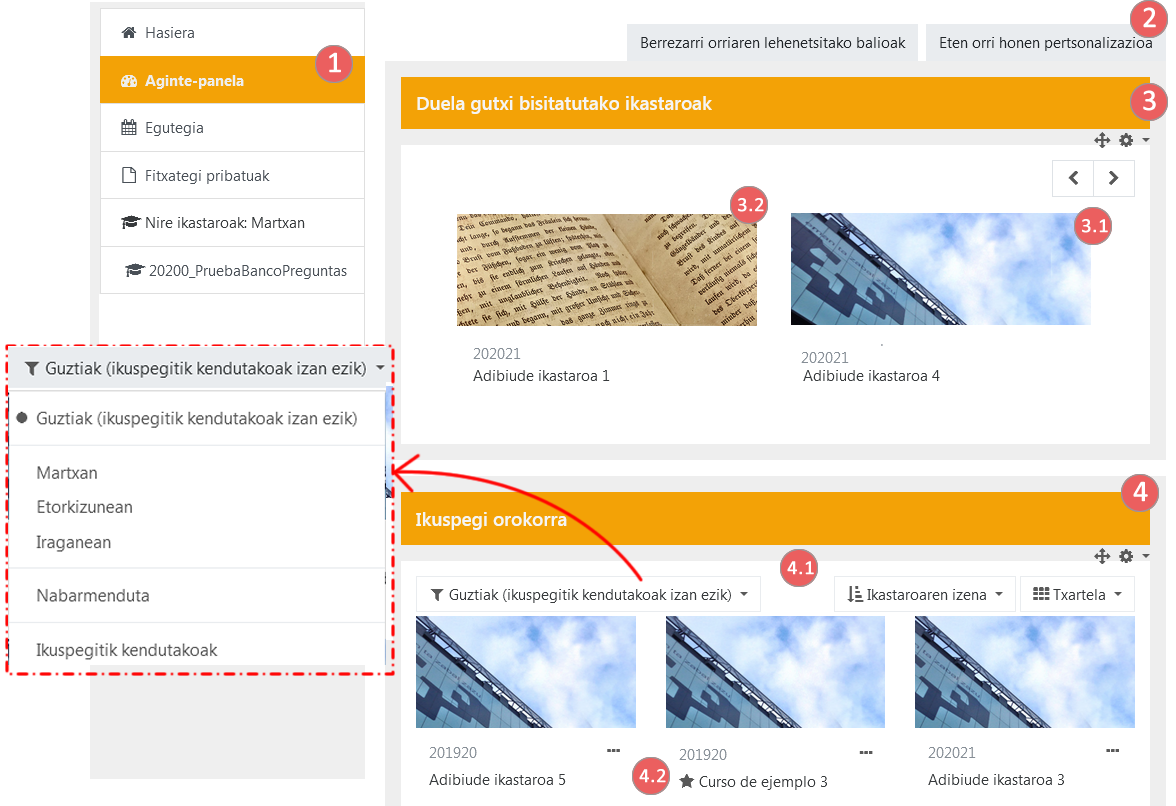Go to next recently visited courses

coord(1114,178)
